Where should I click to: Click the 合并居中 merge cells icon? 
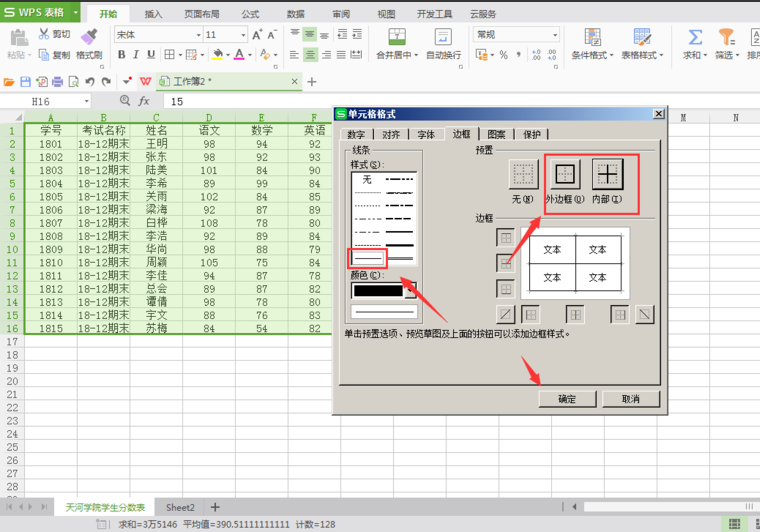pos(393,36)
